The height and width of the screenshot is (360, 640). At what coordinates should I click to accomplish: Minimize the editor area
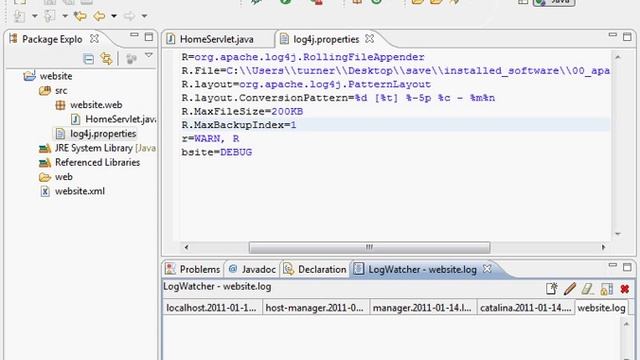point(613,35)
